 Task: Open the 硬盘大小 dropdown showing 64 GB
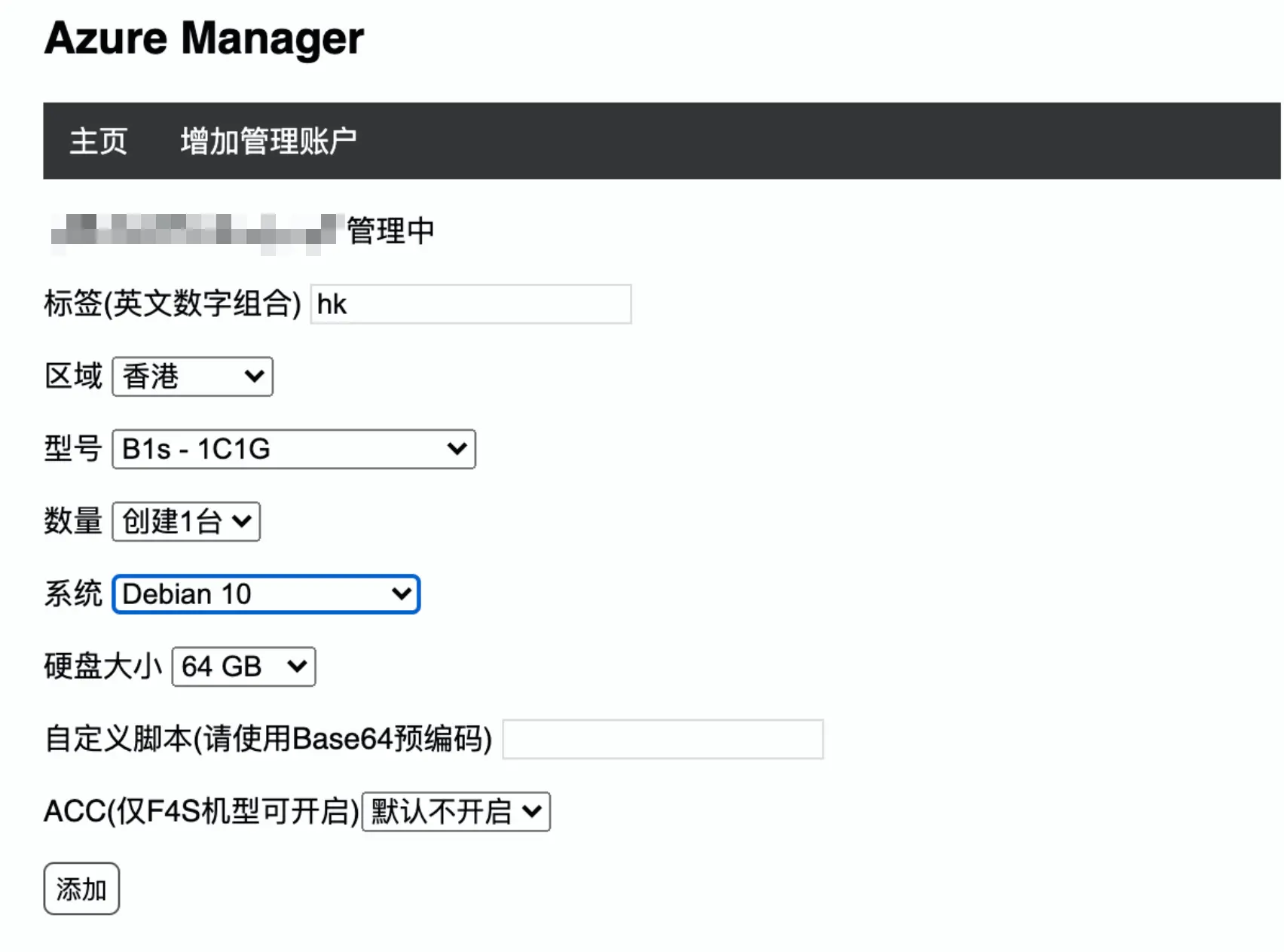click(243, 667)
